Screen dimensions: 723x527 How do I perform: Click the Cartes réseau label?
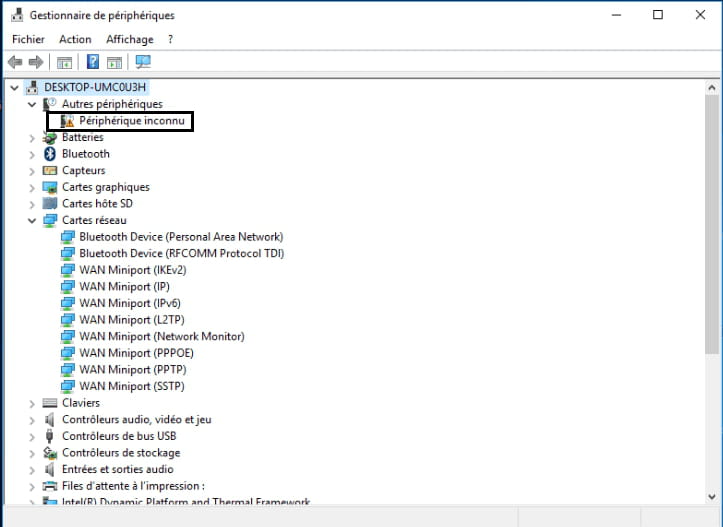point(94,220)
